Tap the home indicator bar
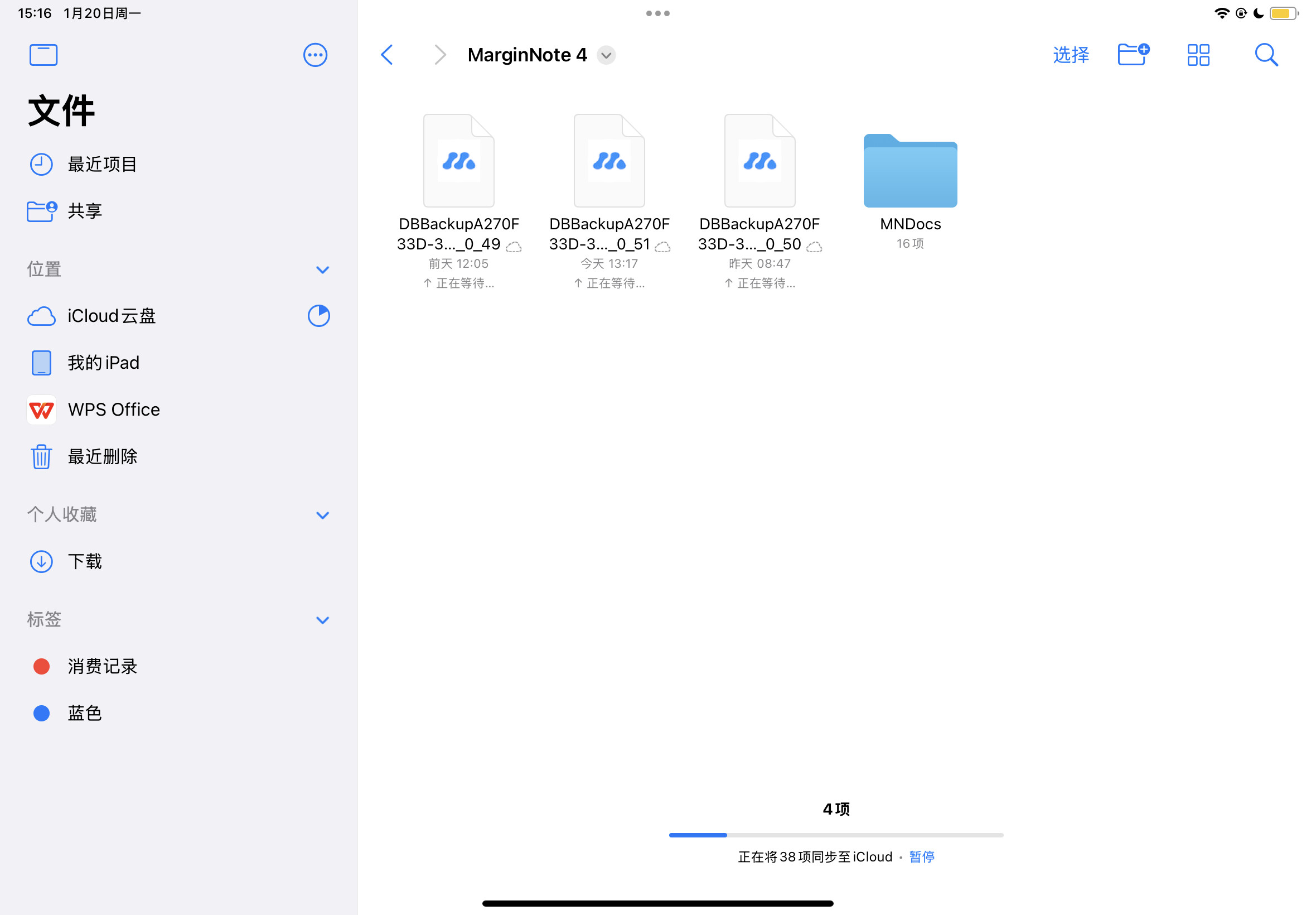 point(657,903)
